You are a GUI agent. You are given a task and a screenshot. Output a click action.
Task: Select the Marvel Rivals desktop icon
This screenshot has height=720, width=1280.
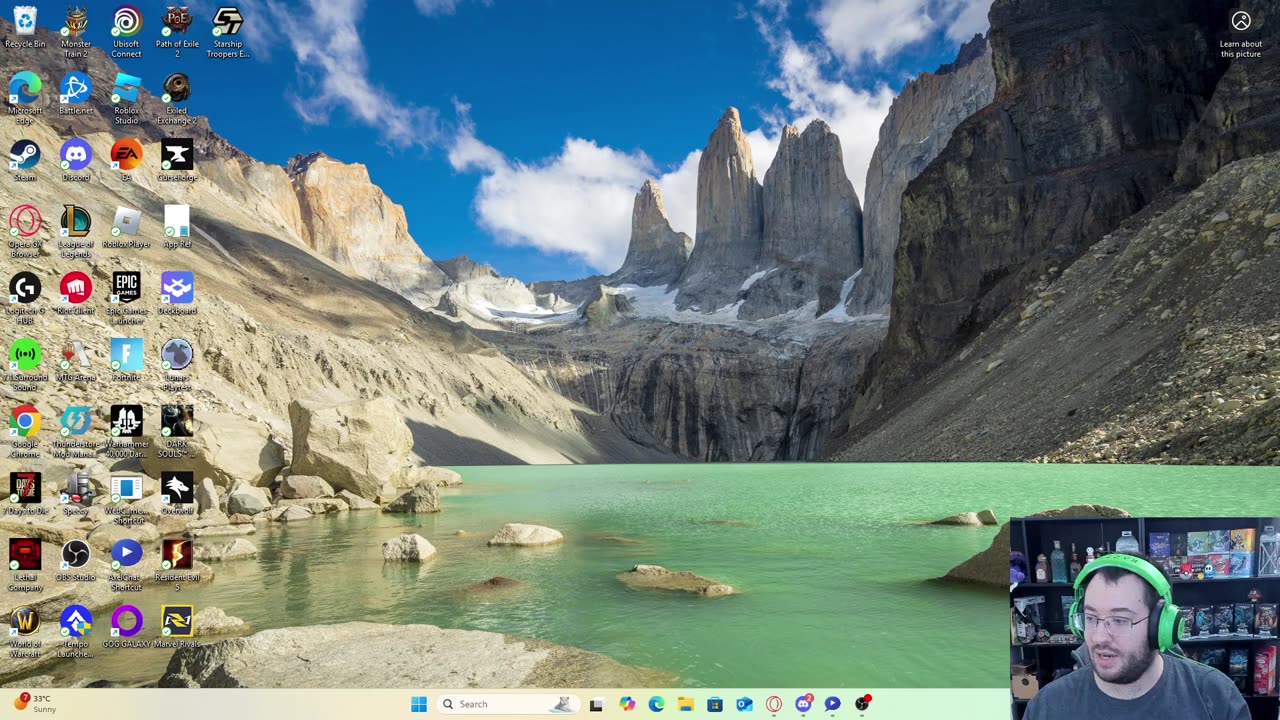[x=177, y=627]
